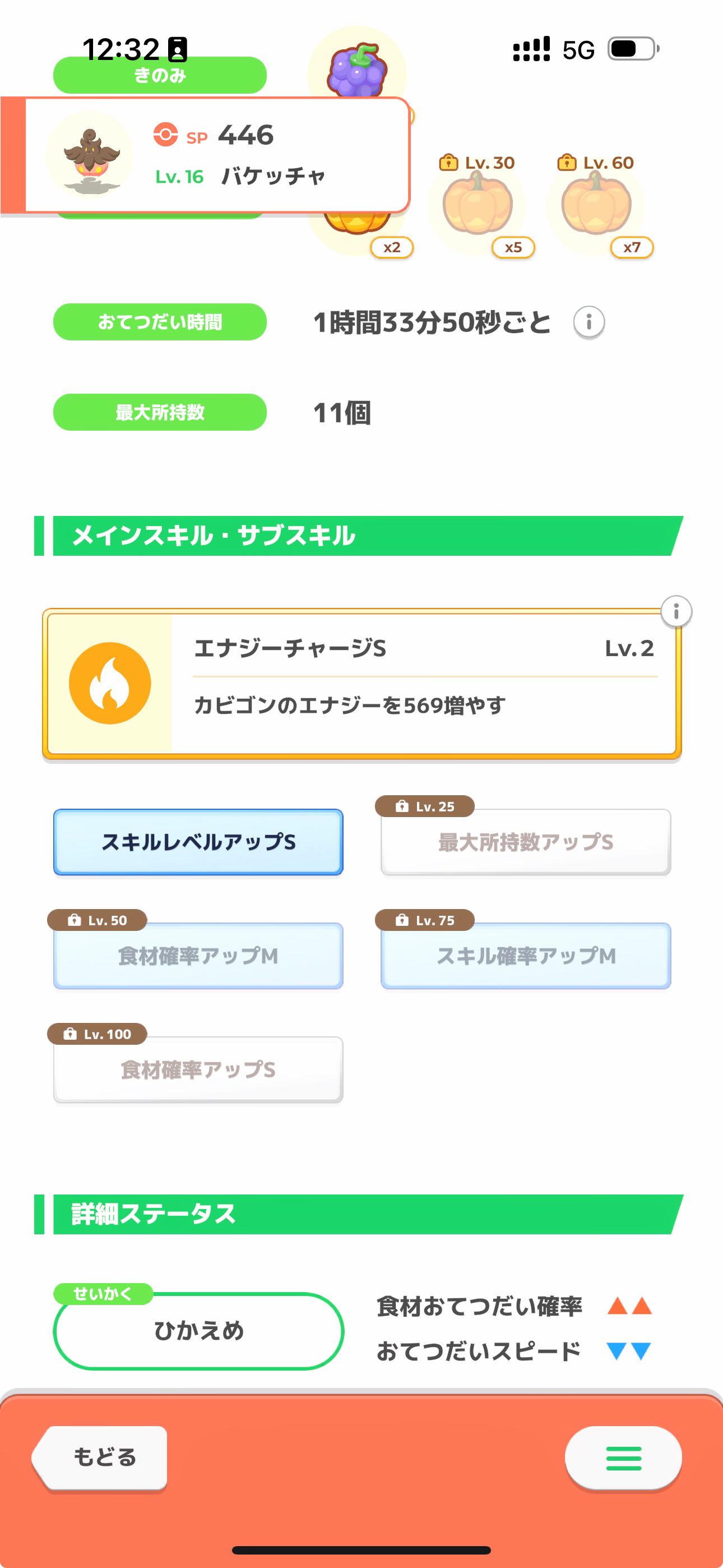Tap the orange flame skill icon
Screen dimensions: 723x1568
[x=110, y=683]
